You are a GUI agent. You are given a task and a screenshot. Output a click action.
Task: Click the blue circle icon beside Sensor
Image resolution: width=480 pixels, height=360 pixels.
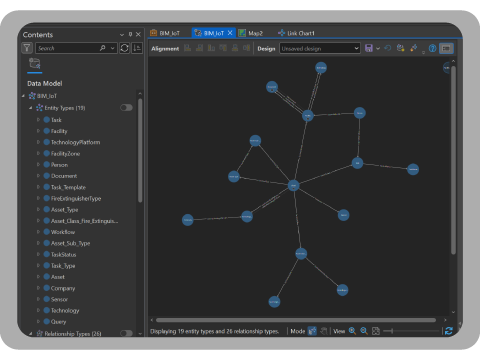(47, 299)
